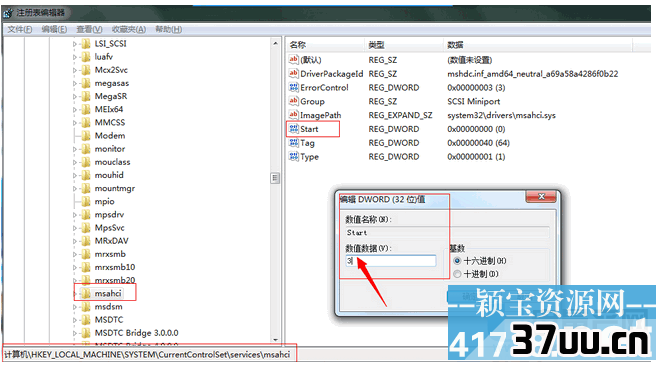Image resolution: width=661 pixels, height=365 pixels.
Task: Click the string icon beside DriverPackageId
Action: pos(293,73)
